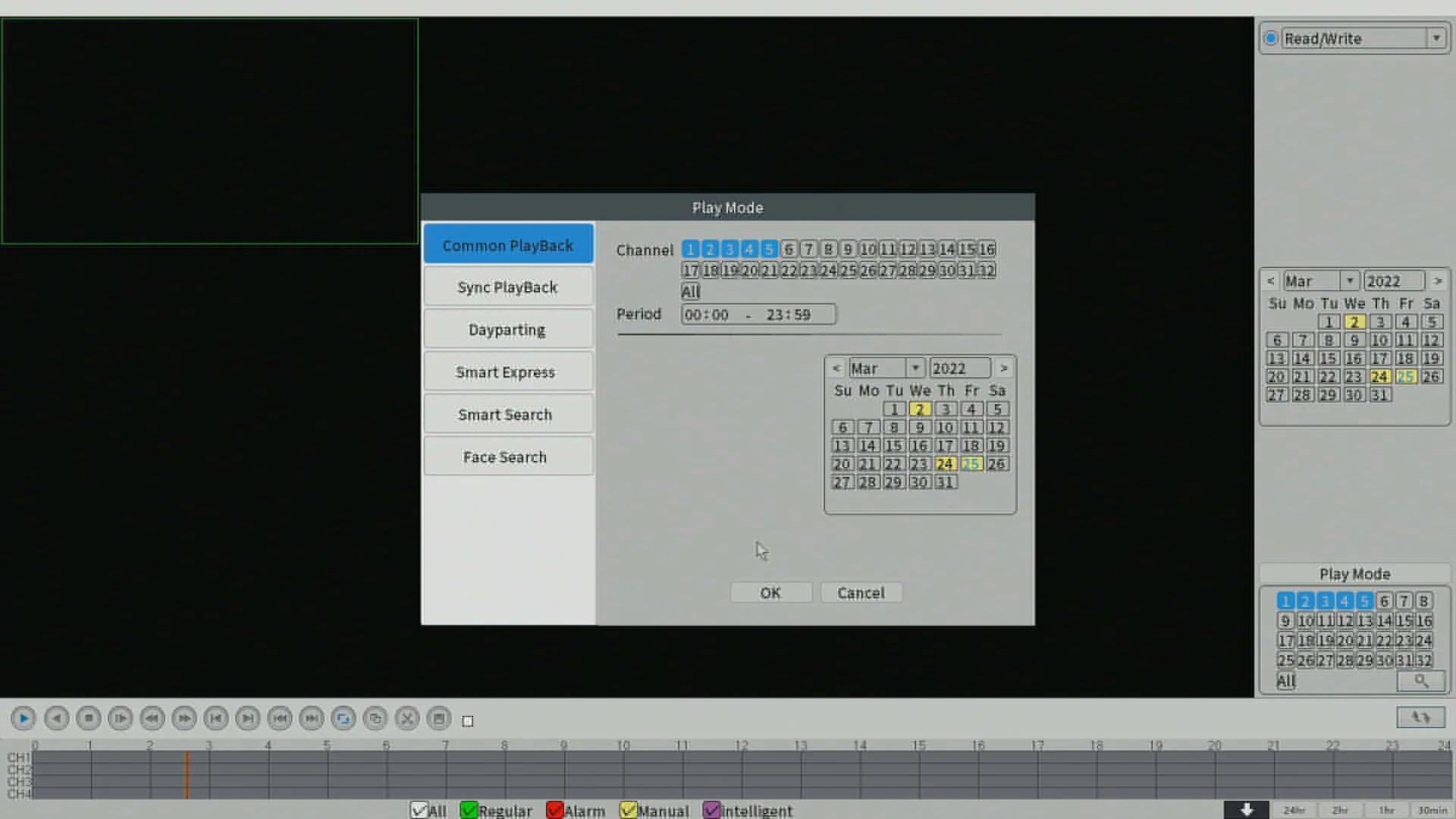Toggle the All record type checkbox

tap(419, 811)
